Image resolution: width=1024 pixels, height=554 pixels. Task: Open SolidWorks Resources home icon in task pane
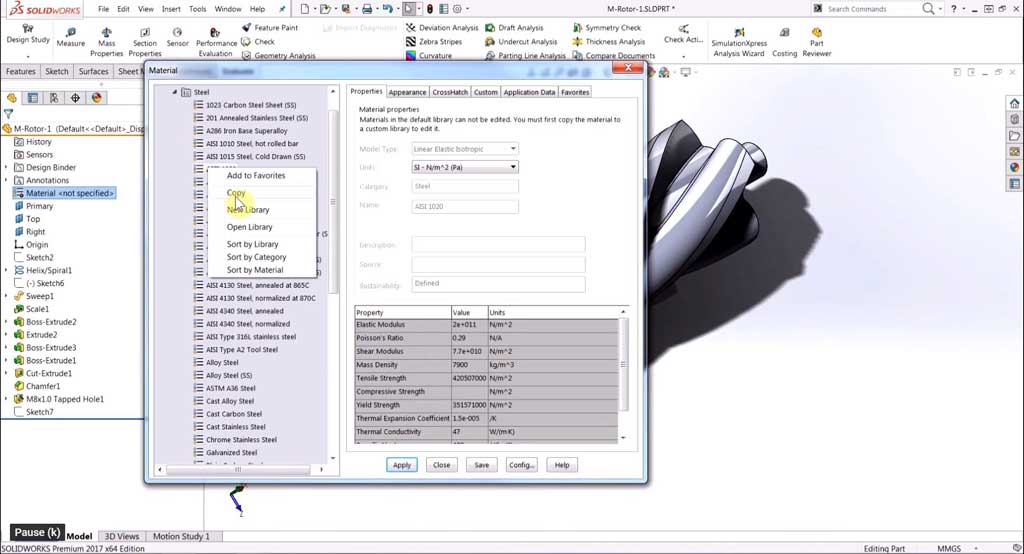(1014, 103)
